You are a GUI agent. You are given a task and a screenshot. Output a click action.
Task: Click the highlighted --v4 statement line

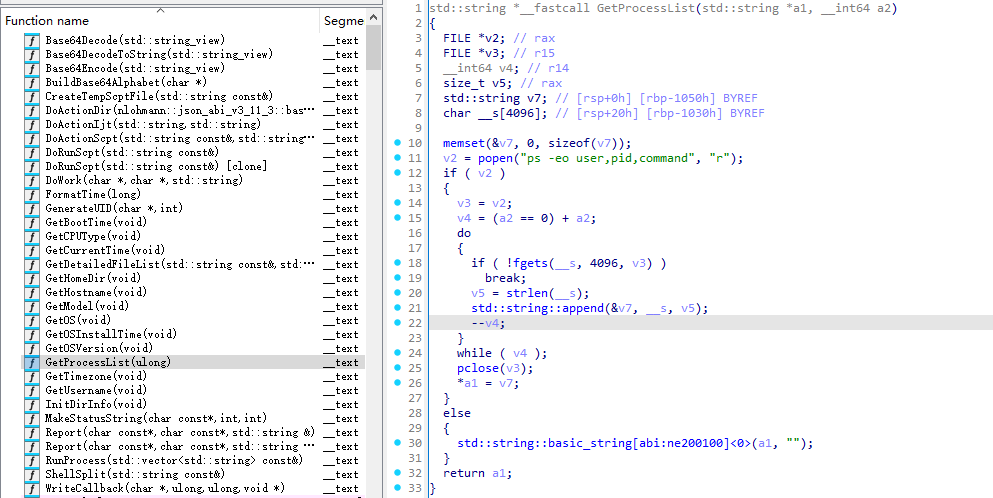tap(488, 323)
